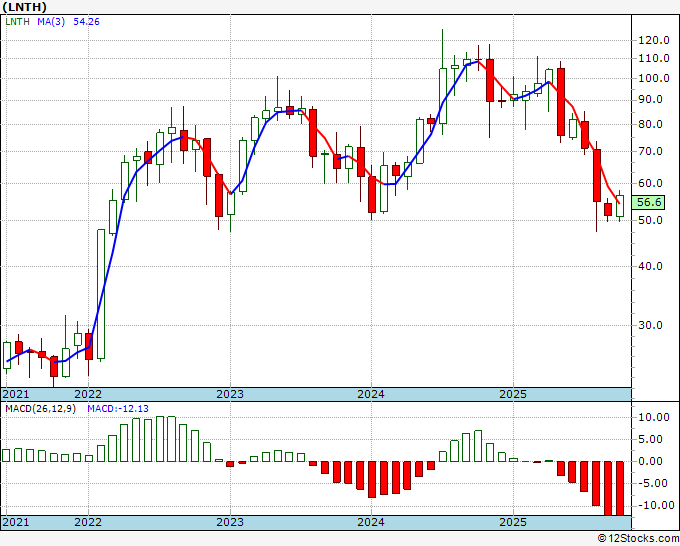Screen dimensions: 680x546
Task: Click 2024 on the price chart timeline
Action: pyautogui.click(x=371, y=394)
